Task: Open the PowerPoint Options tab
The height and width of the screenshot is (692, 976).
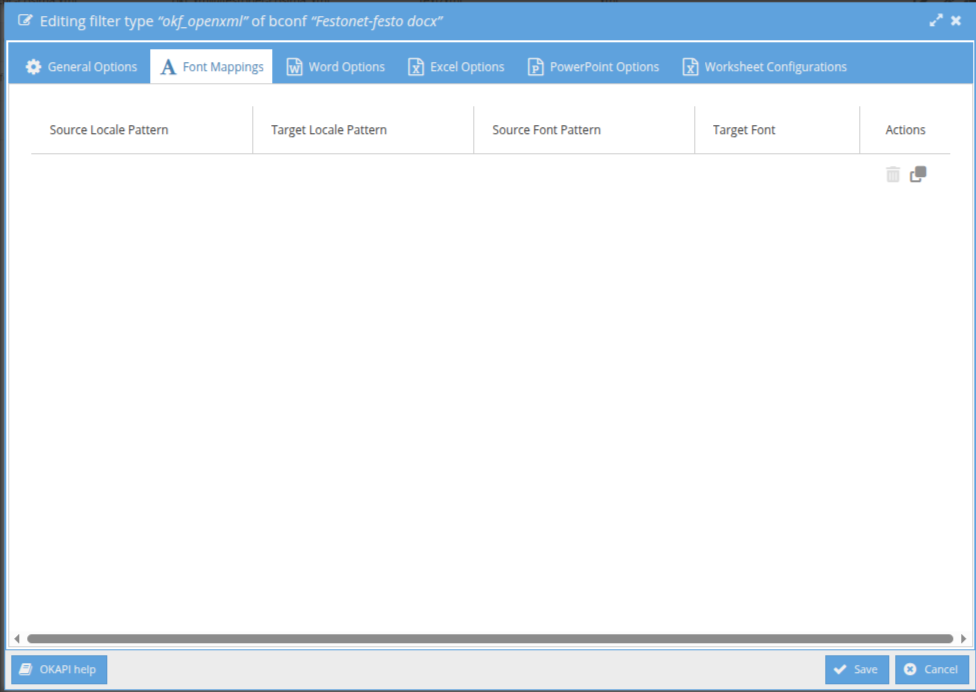Action: point(593,67)
